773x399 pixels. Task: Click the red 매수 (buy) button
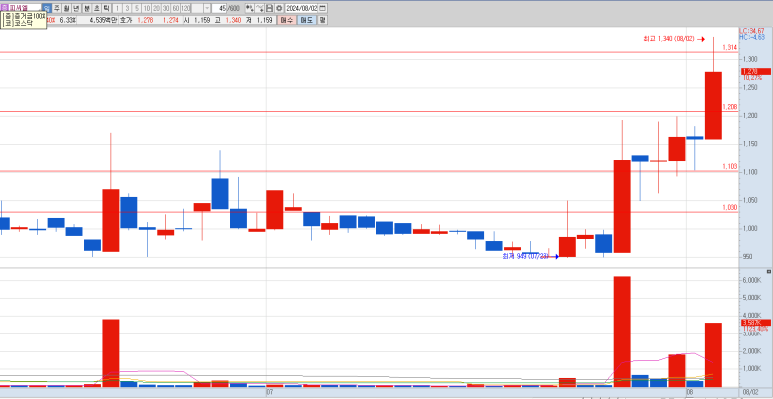tap(286, 20)
